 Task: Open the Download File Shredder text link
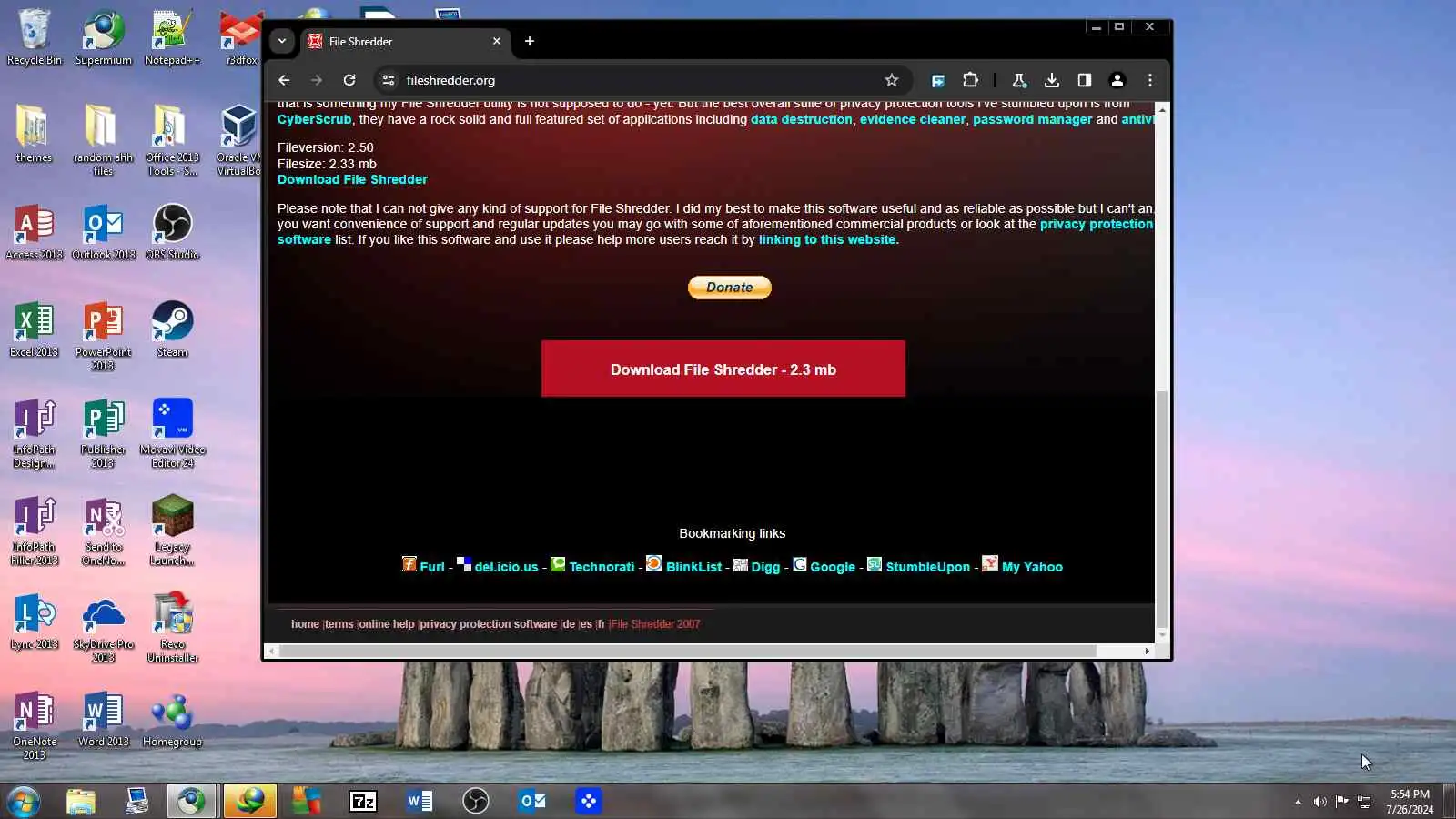(352, 180)
